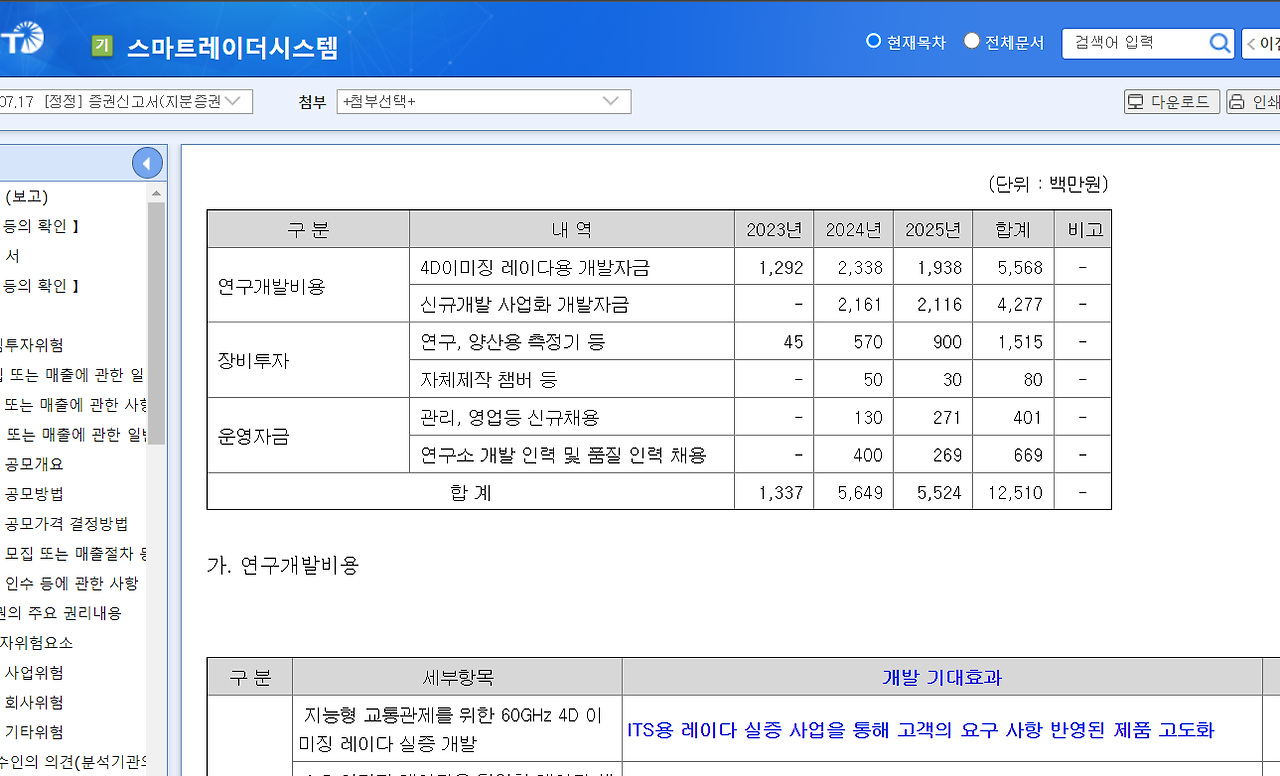The height and width of the screenshot is (776, 1280).
Task: Open the +첨부선택+ attachment dropdown
Action: point(483,101)
